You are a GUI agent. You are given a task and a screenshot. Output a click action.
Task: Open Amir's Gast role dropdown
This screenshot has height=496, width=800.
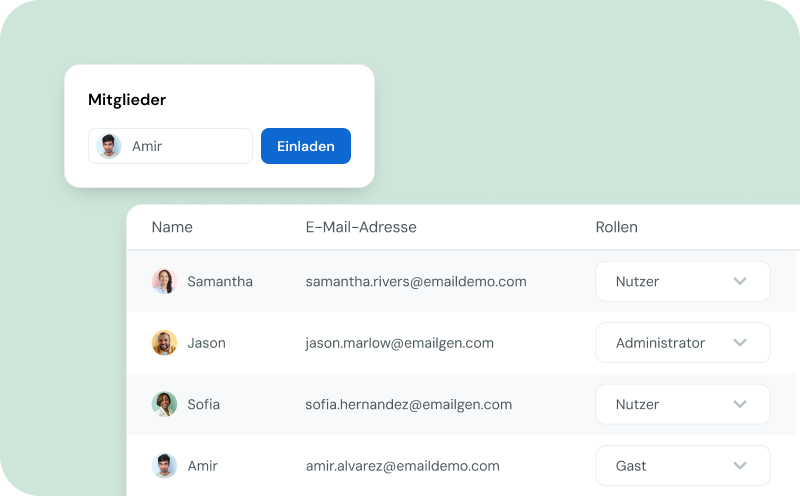(x=683, y=465)
